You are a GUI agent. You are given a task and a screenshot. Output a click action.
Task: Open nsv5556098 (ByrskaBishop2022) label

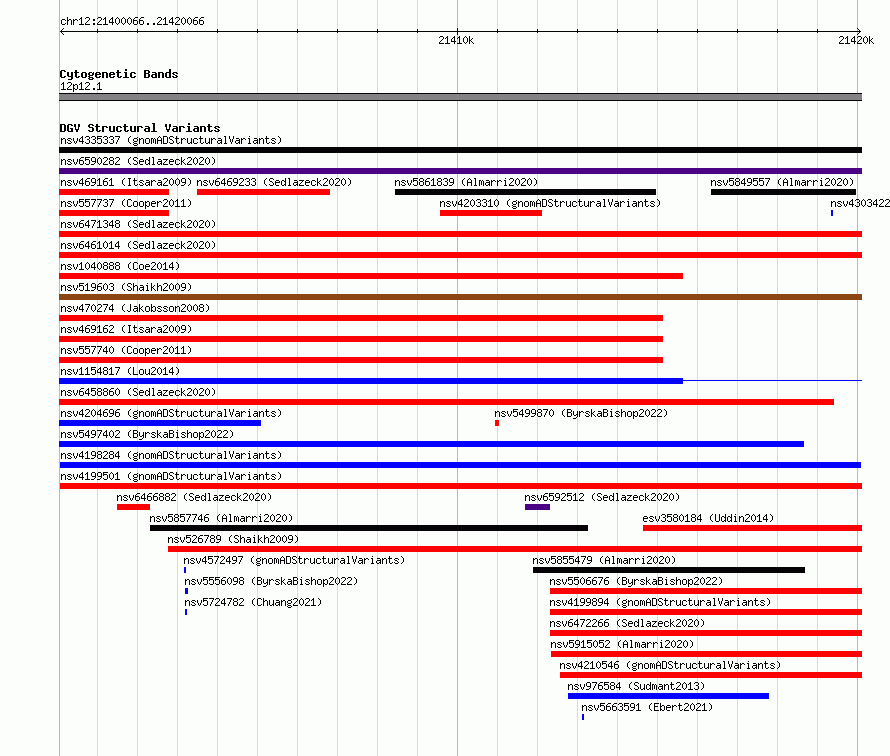click(271, 581)
